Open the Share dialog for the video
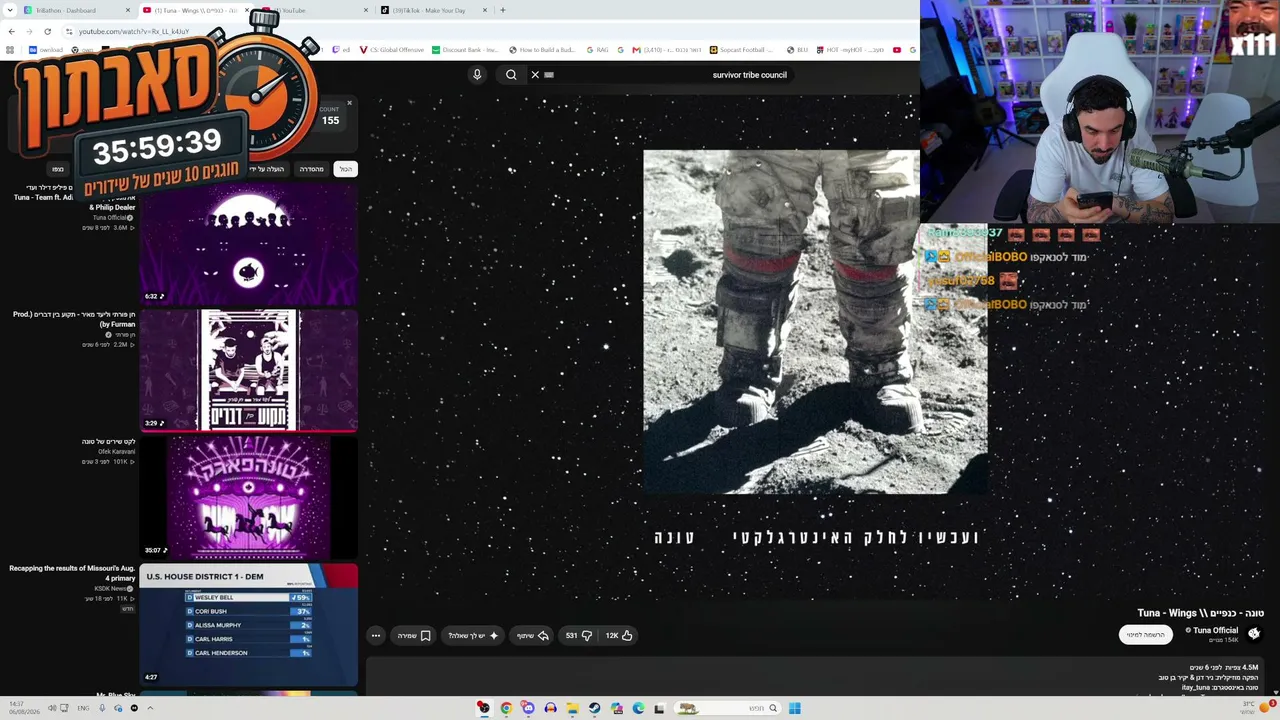 point(533,635)
